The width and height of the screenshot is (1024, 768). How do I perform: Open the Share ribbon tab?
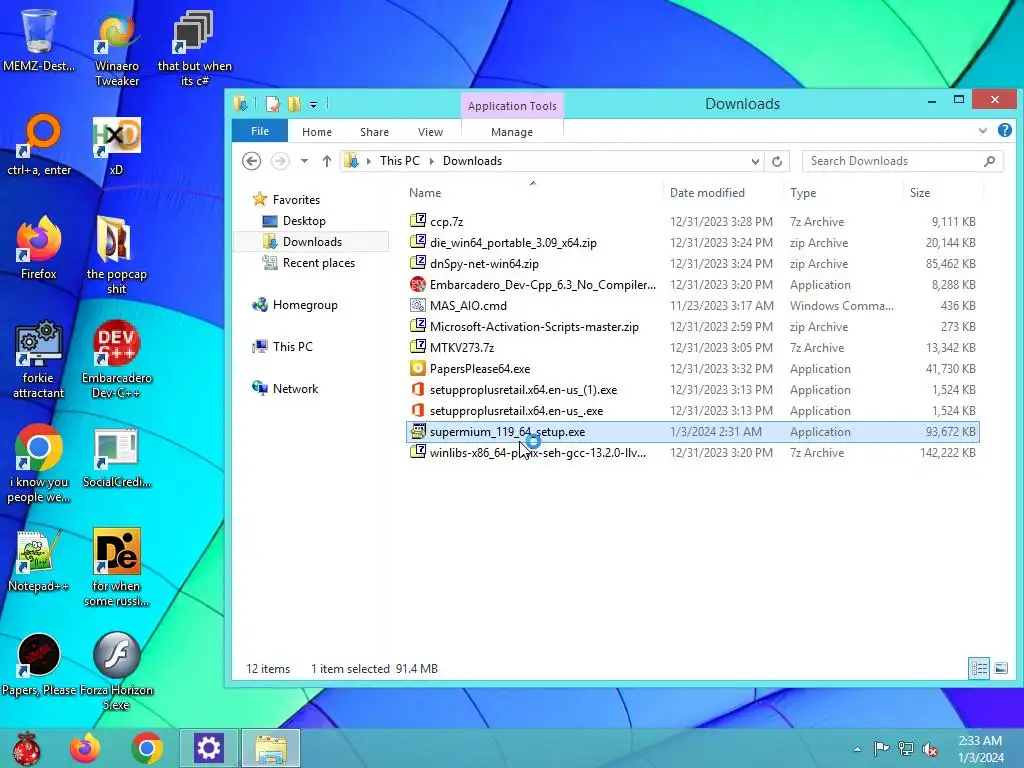(374, 132)
